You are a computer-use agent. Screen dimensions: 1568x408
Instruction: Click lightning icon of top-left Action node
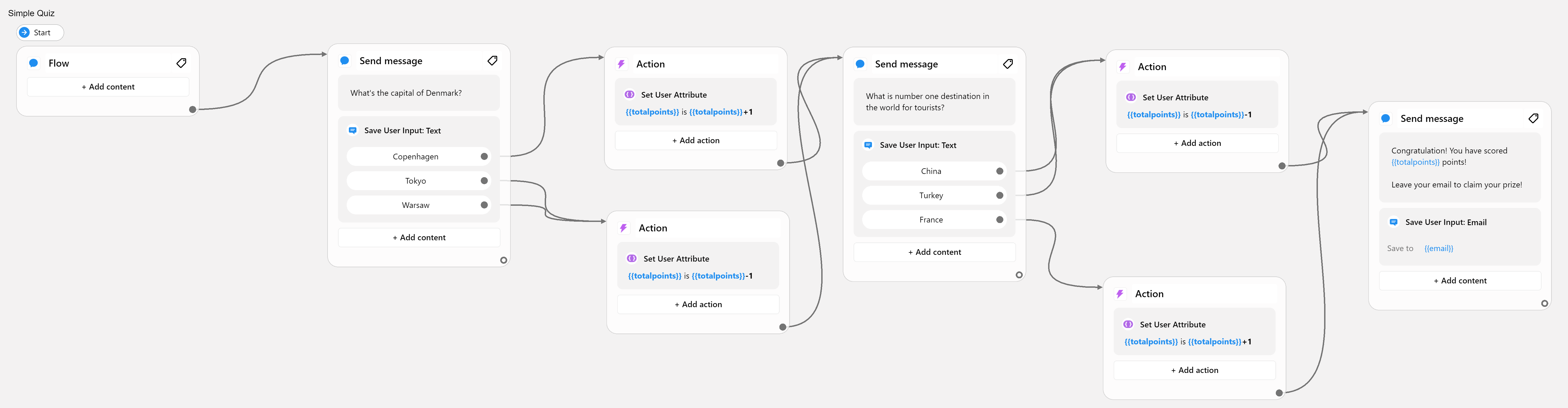coord(622,64)
